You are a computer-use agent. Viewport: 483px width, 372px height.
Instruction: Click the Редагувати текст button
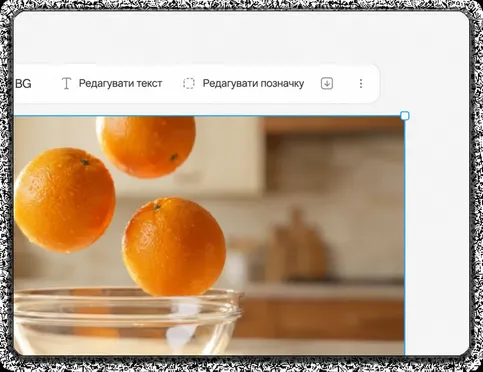pyautogui.click(x=112, y=83)
